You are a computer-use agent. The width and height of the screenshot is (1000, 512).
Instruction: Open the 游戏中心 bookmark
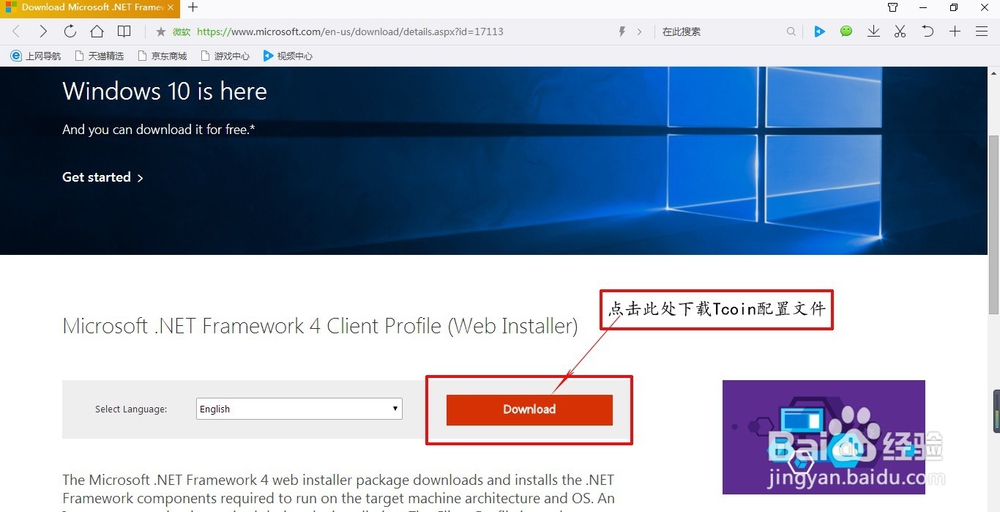[x=224, y=56]
